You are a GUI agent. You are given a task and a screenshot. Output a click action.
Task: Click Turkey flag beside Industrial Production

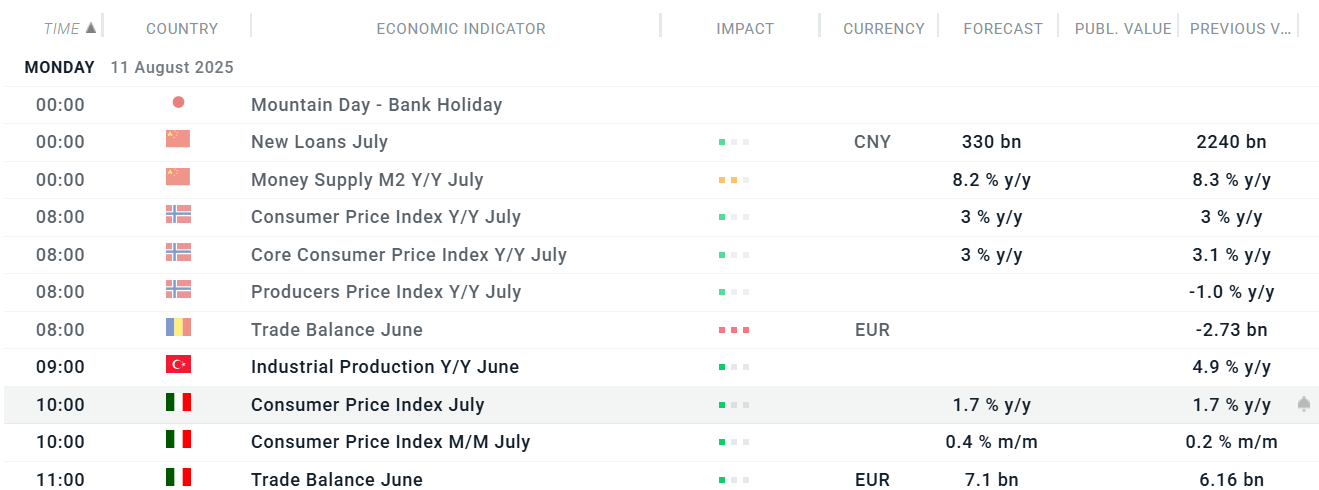tap(178, 365)
